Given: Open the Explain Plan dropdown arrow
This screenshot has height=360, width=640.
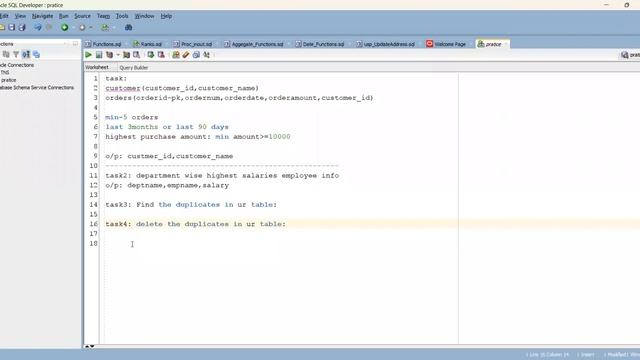Looking at the screenshot, I should point(118,55).
